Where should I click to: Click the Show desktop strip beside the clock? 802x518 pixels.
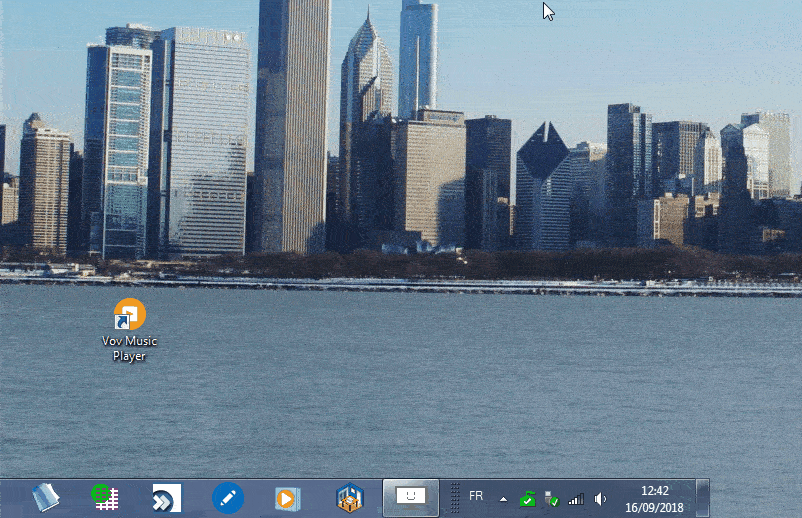[x=702, y=498]
